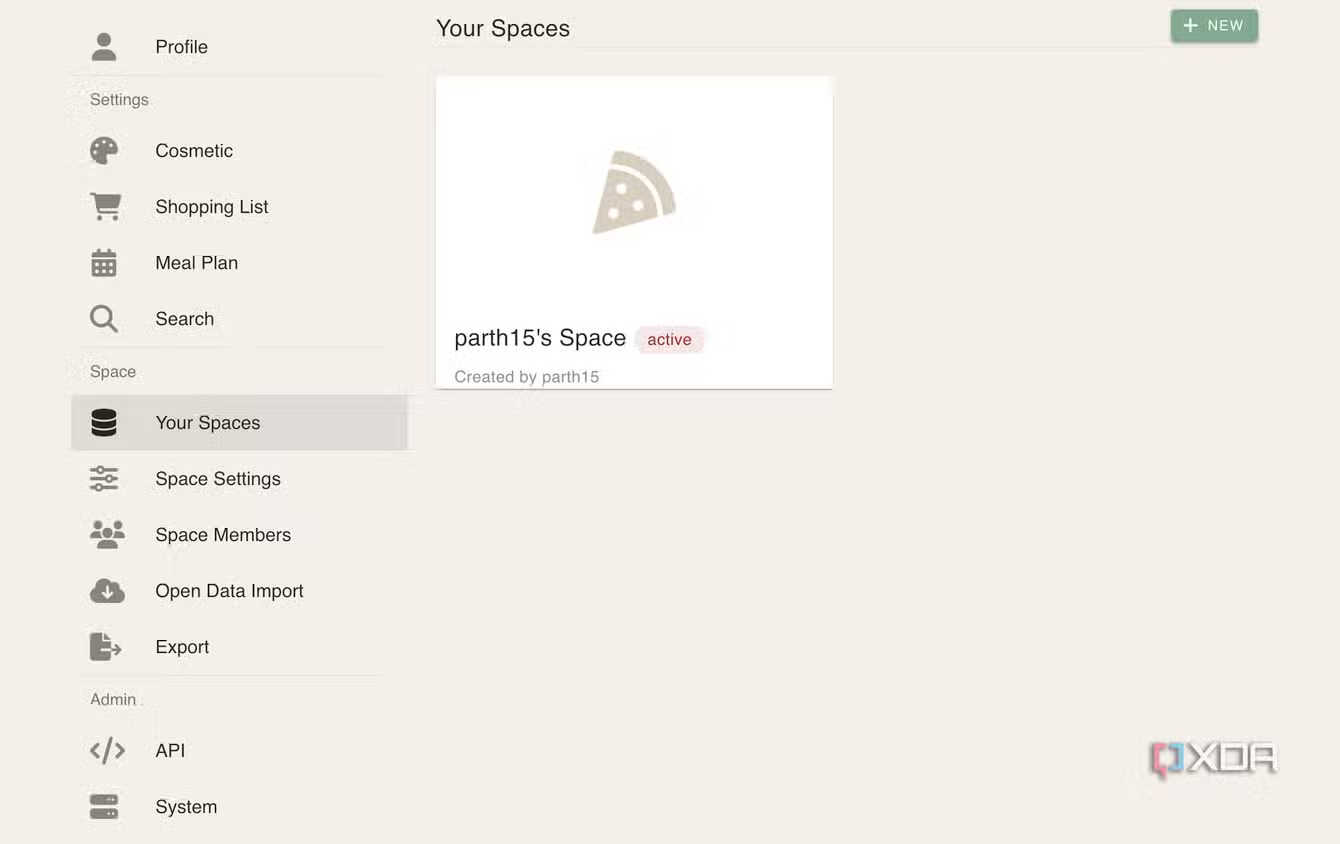Click the API code brackets icon
This screenshot has width=1340, height=844.
(x=107, y=751)
